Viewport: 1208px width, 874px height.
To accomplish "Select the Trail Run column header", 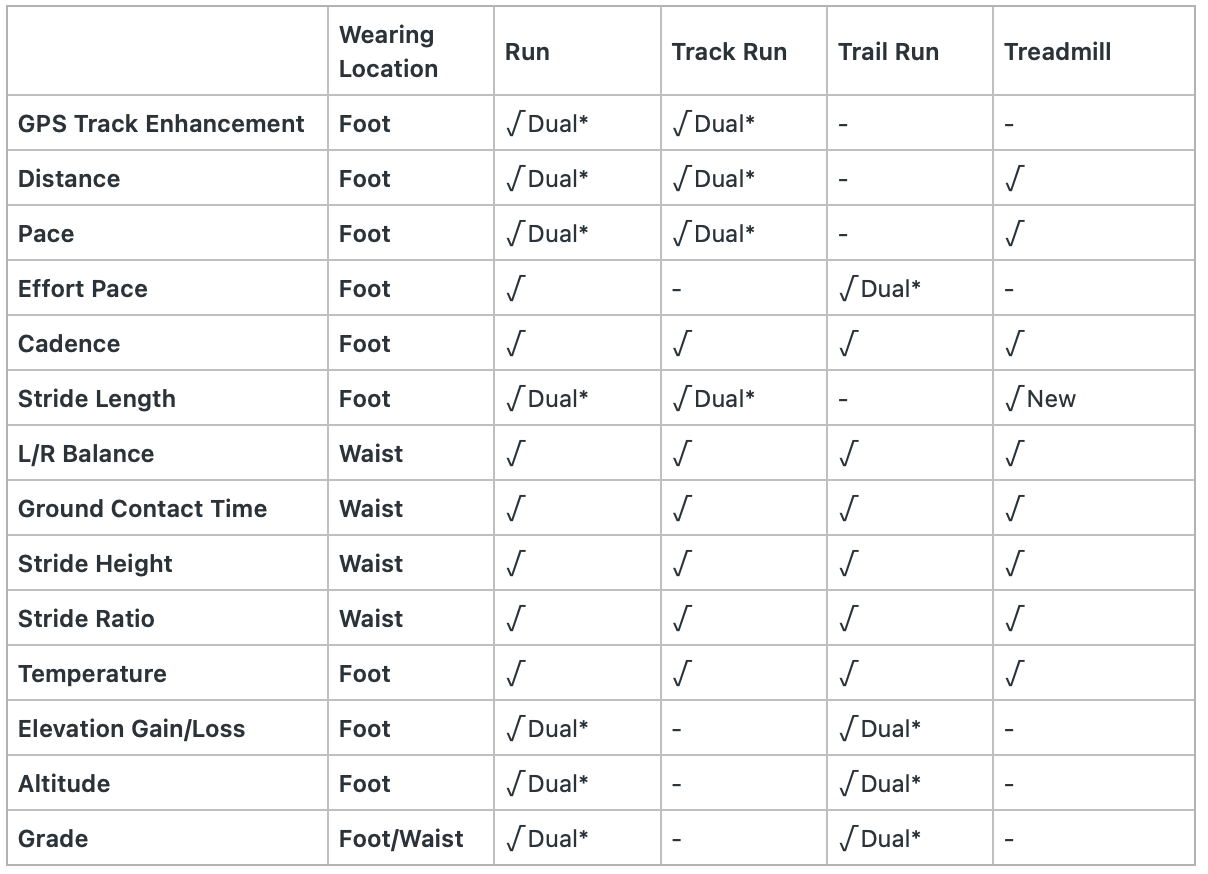I will click(x=888, y=52).
